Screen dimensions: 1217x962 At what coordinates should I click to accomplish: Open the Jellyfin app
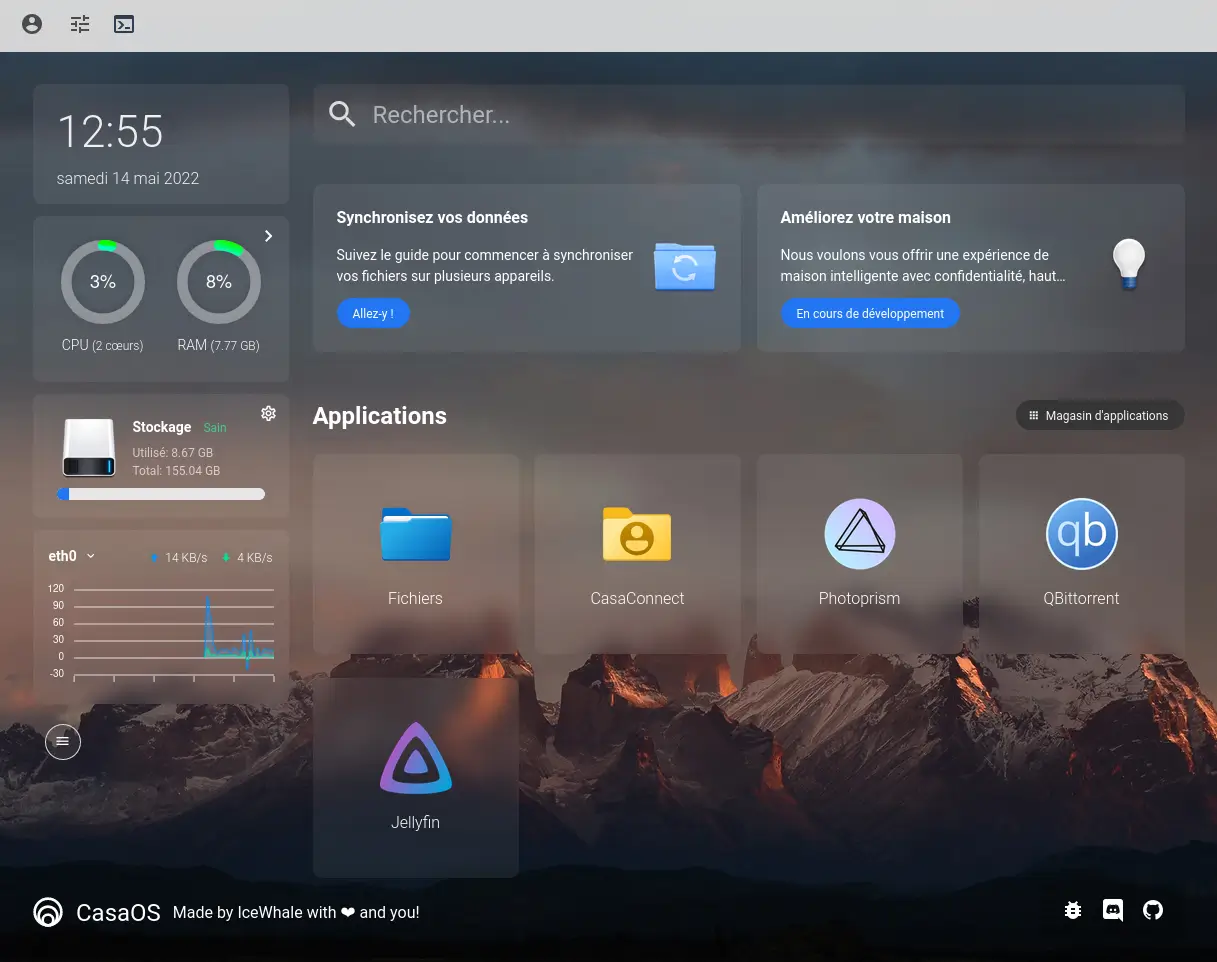point(415,777)
